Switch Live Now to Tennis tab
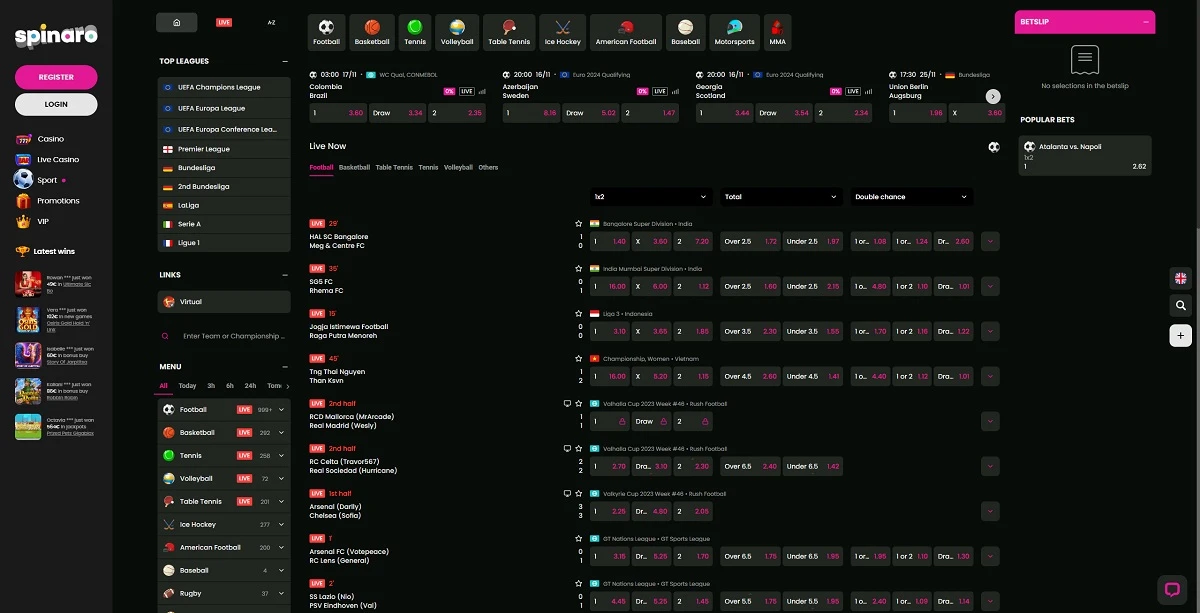The image size is (1200, 613). (428, 167)
